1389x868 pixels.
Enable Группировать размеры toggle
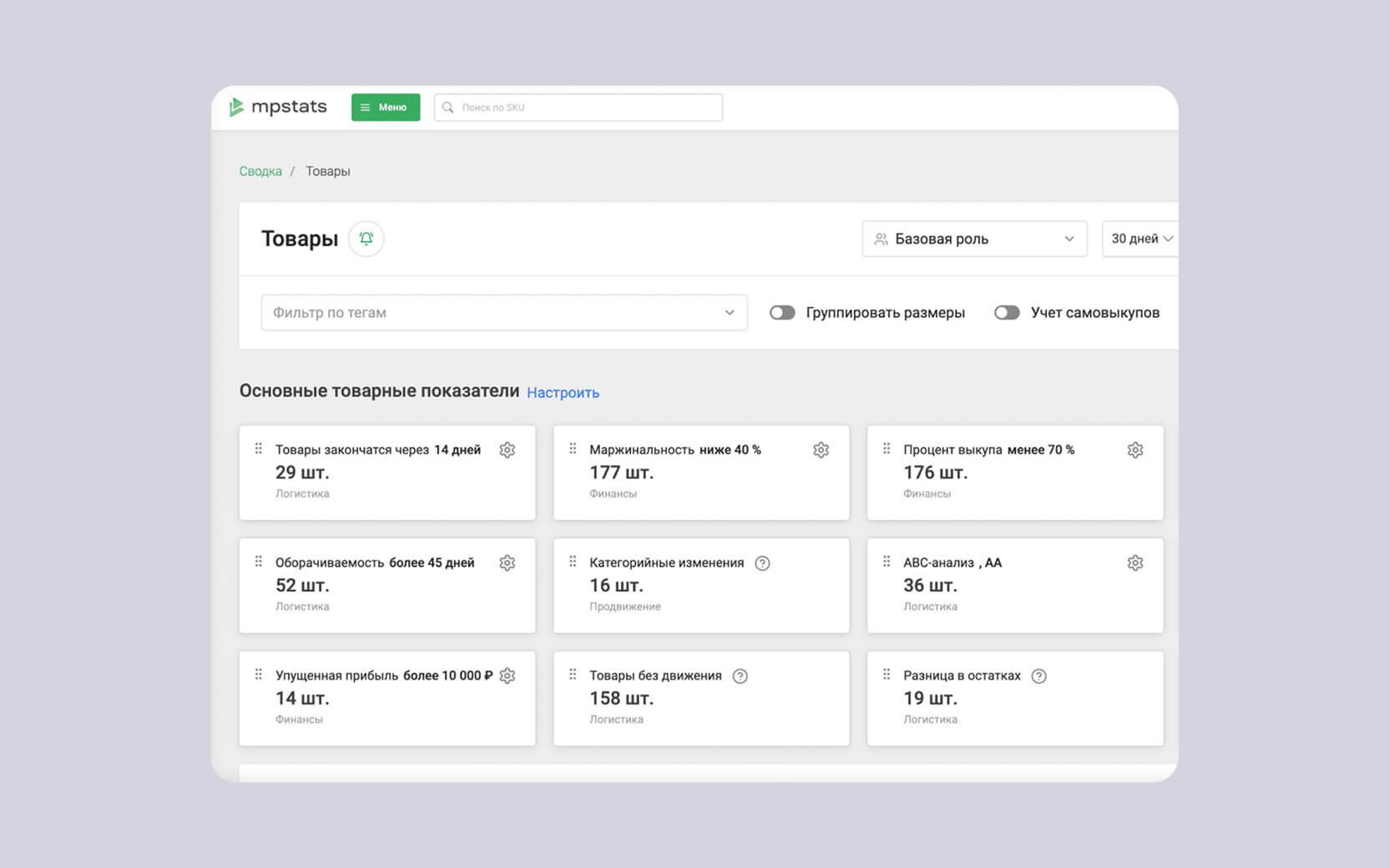point(782,313)
